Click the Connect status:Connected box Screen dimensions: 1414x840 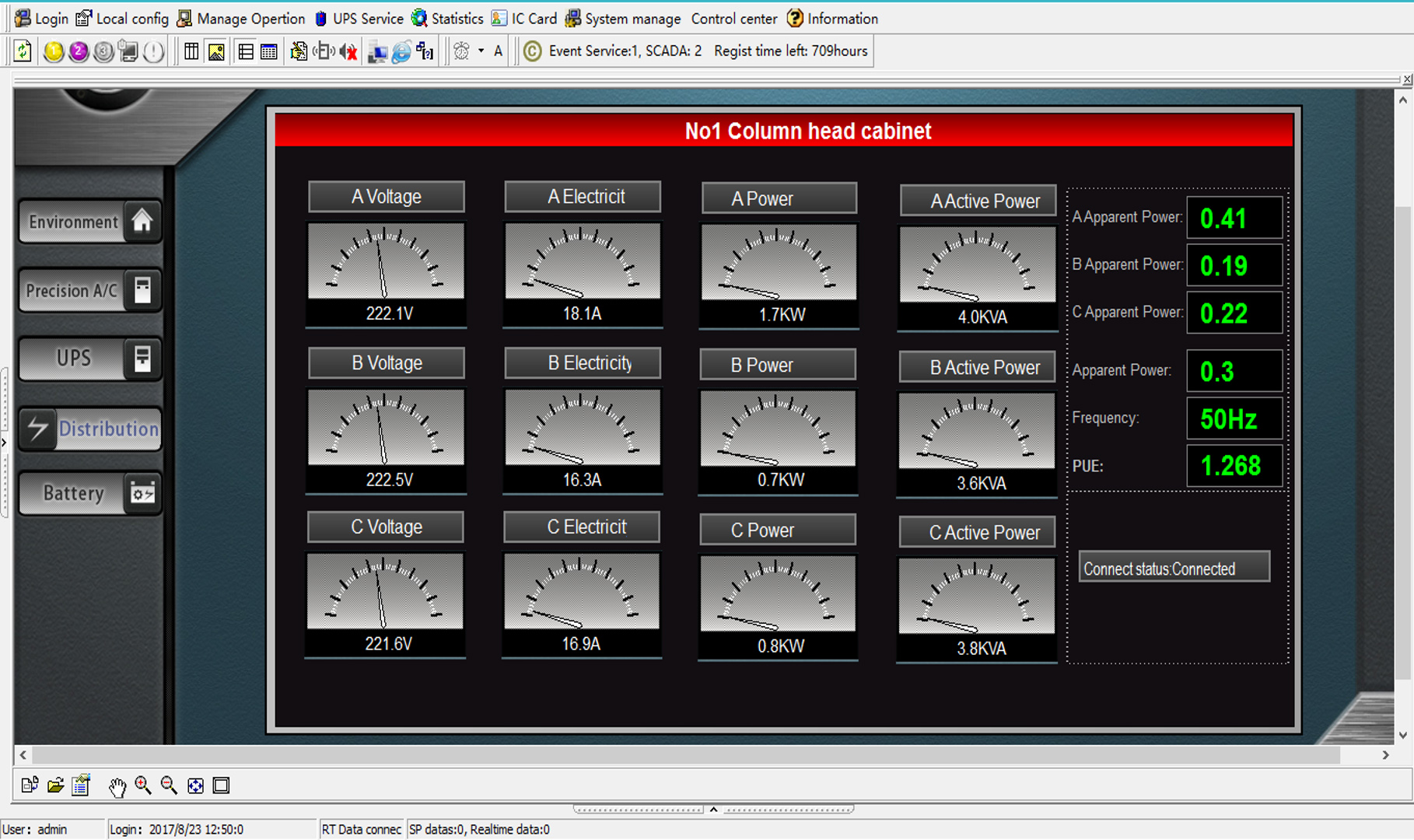click(1174, 568)
